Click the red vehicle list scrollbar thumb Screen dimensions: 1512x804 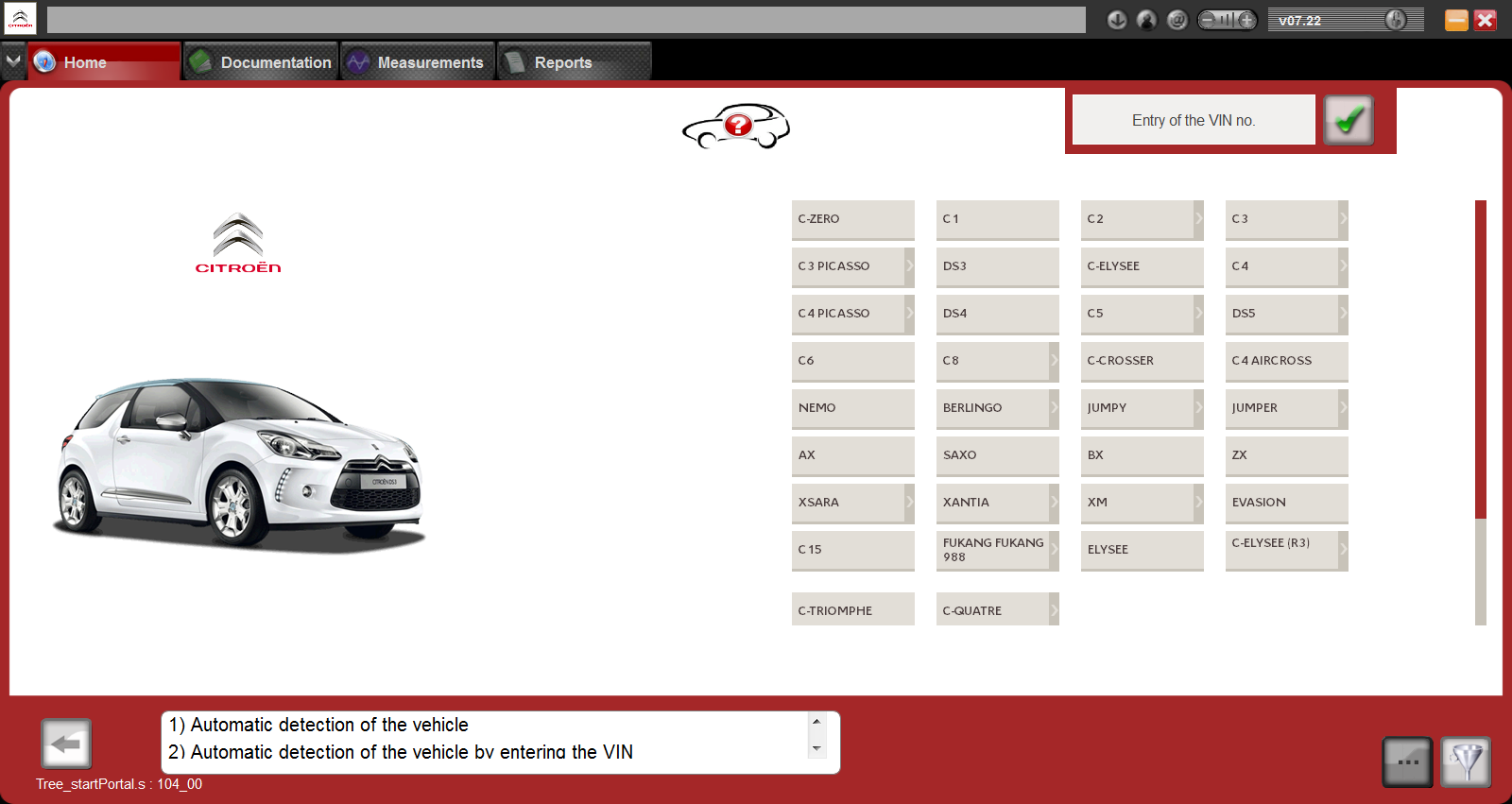point(1481,359)
